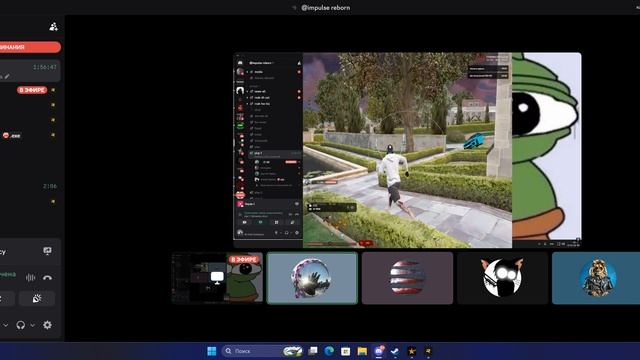Open user settings gear icon
This screenshot has height=360, width=640.
tap(47, 325)
